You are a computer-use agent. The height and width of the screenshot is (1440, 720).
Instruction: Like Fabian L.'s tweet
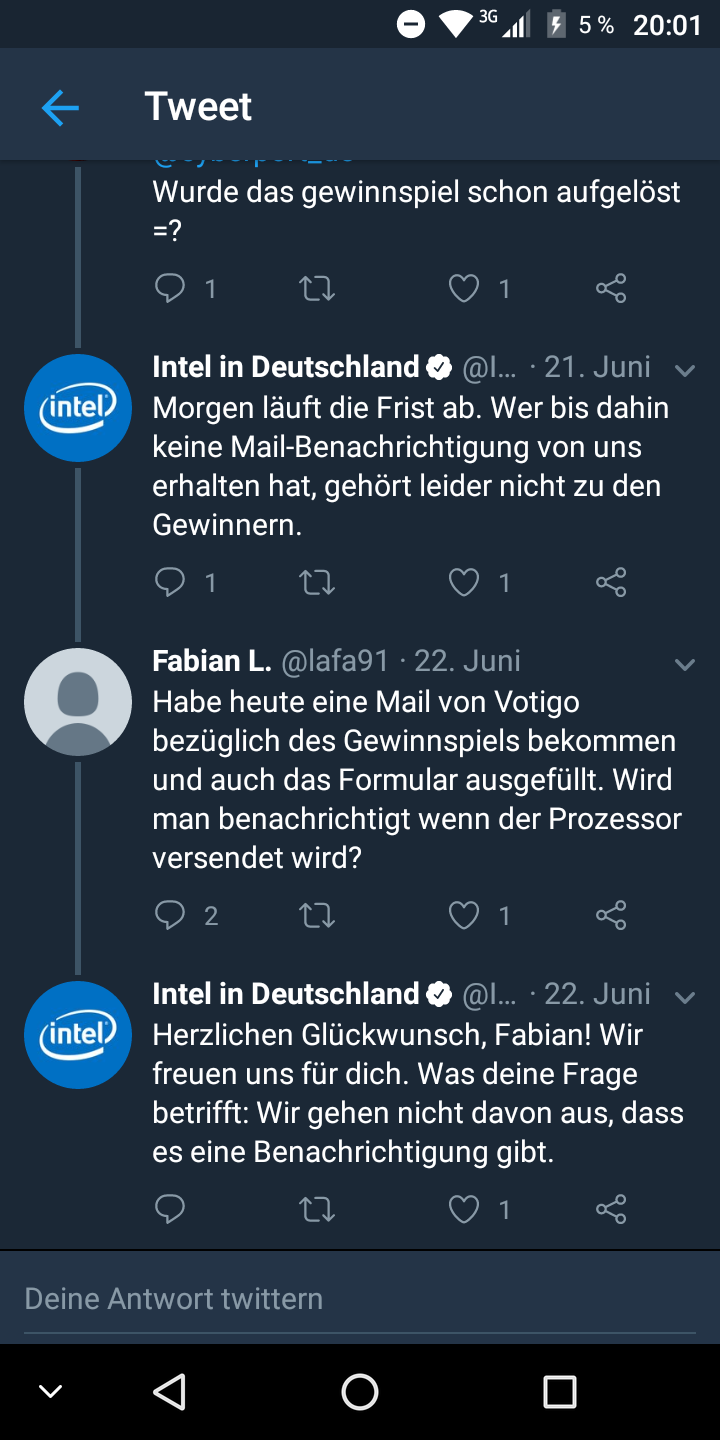(x=464, y=915)
